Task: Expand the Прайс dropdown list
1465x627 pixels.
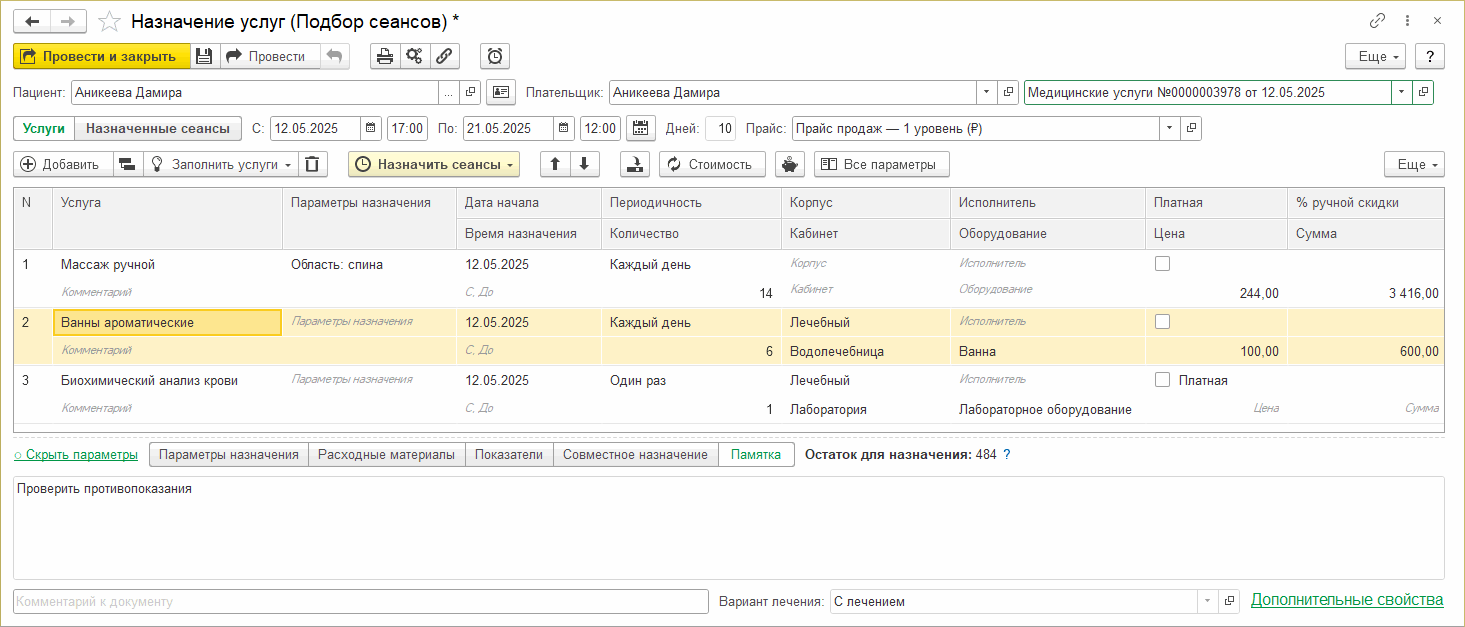Action: [1169, 128]
